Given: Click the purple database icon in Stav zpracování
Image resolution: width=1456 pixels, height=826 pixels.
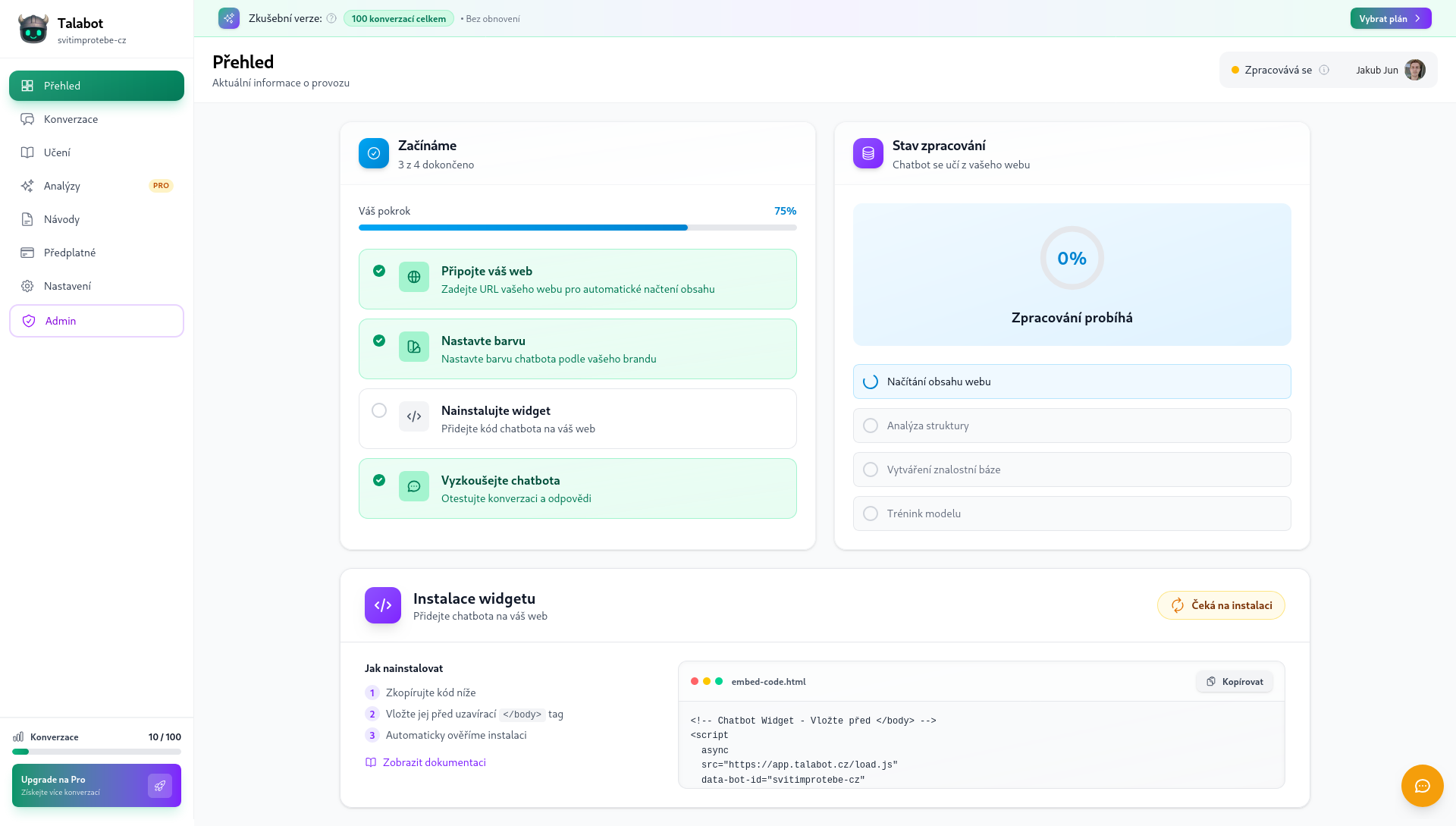Looking at the screenshot, I should (868, 153).
